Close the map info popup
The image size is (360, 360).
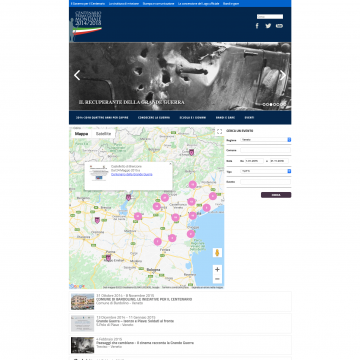click(x=170, y=164)
